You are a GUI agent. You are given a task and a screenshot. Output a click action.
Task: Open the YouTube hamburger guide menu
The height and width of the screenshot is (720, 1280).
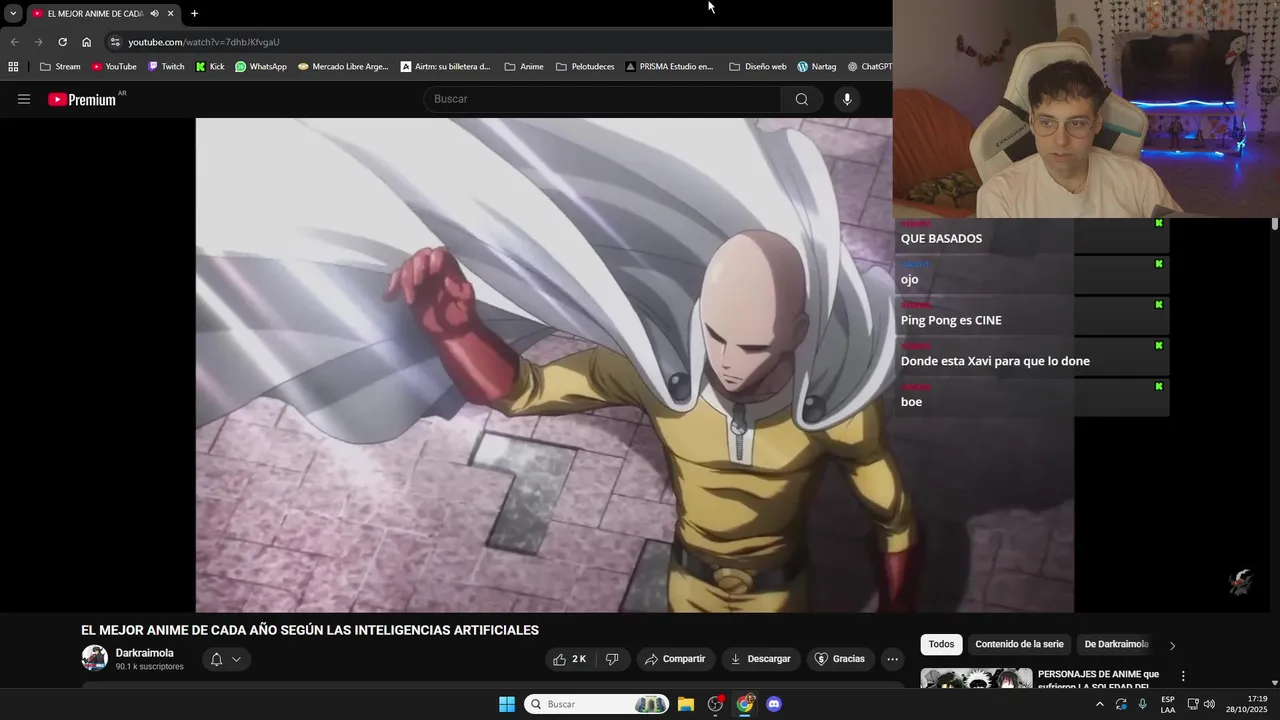(x=24, y=99)
